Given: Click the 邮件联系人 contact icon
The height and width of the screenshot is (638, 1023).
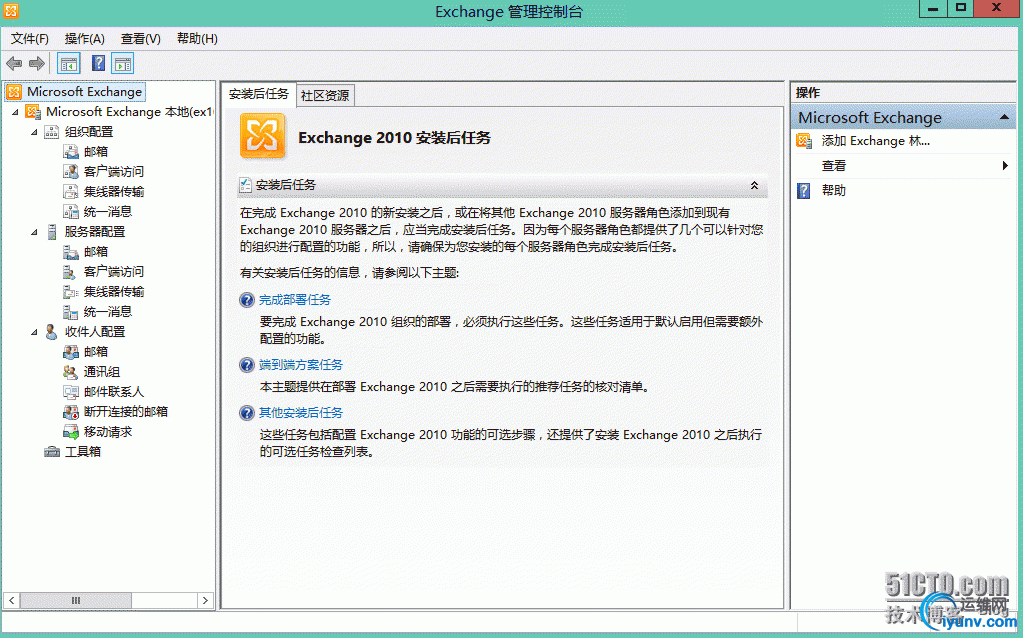Looking at the screenshot, I should tap(70, 392).
